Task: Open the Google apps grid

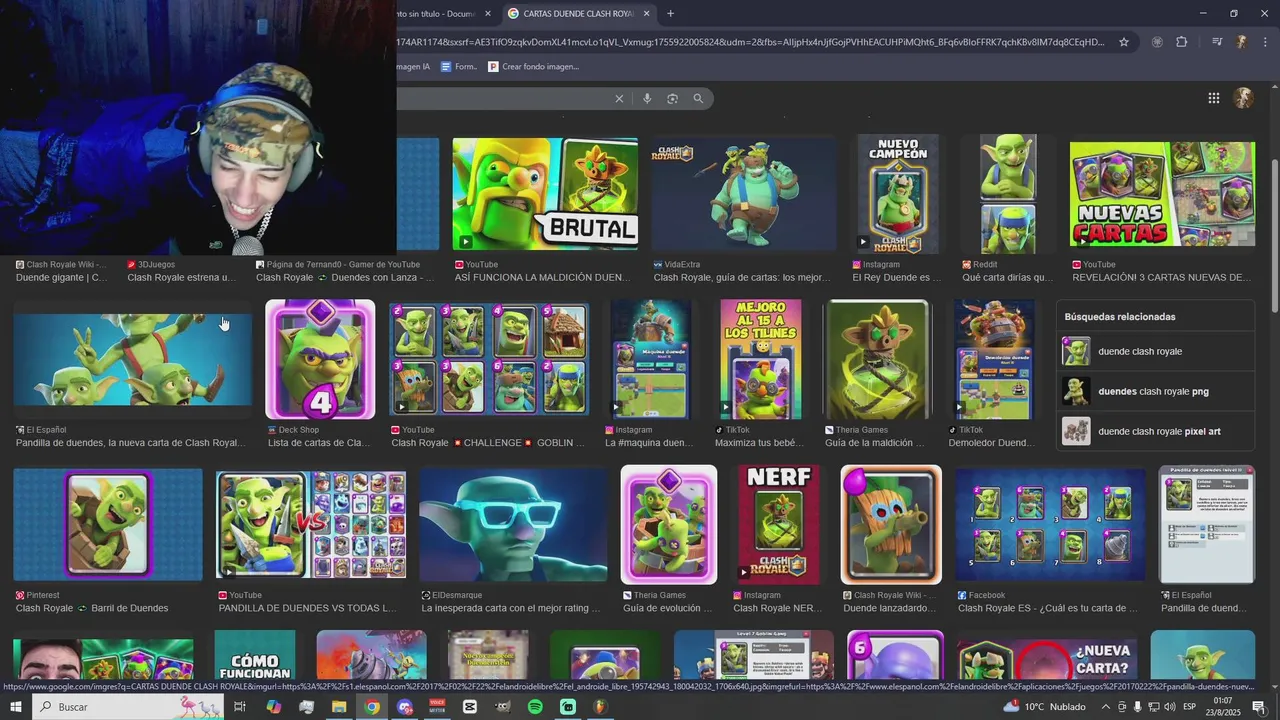Action: pos(1213,98)
